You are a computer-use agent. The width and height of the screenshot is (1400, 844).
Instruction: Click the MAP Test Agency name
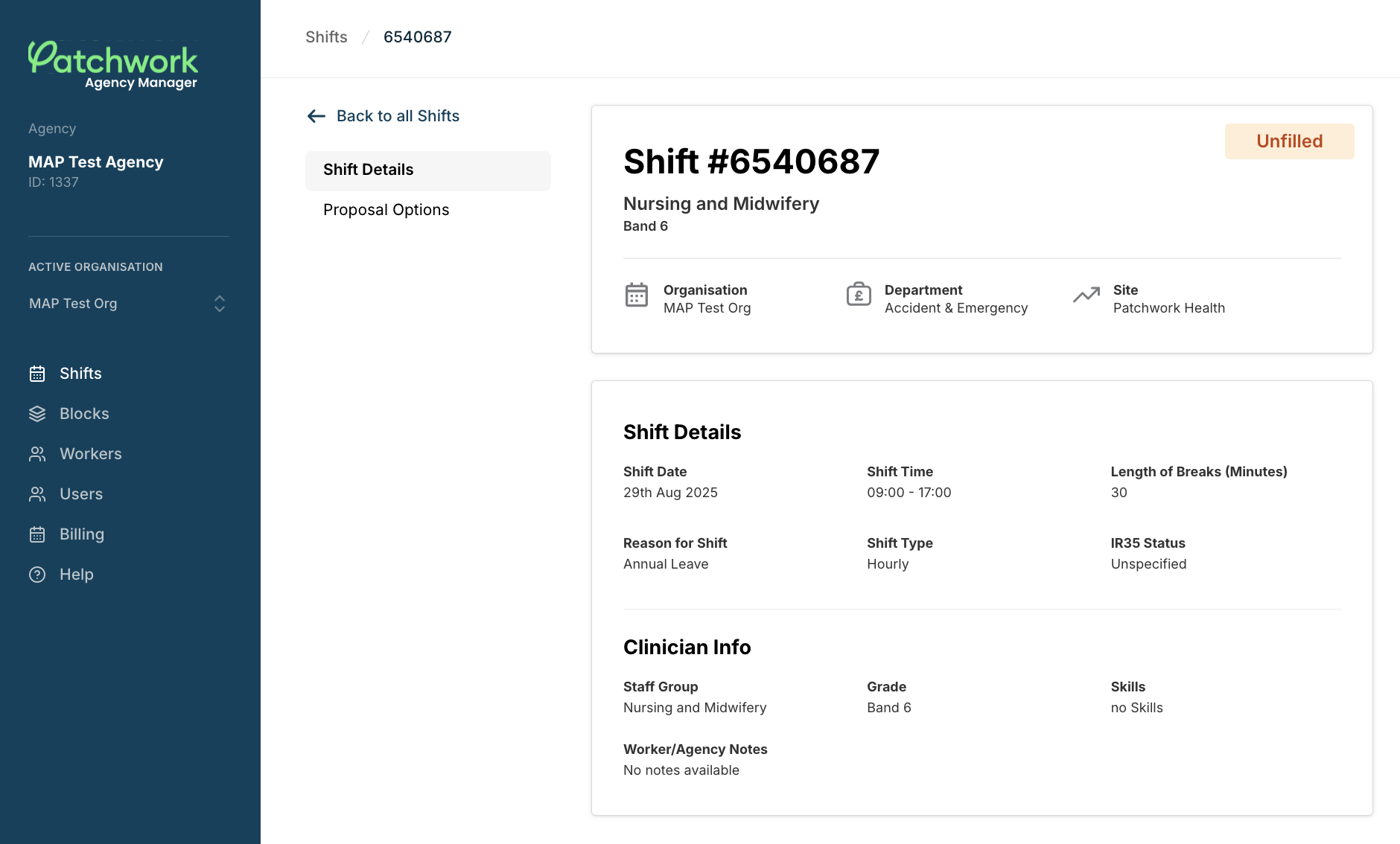pyautogui.click(x=95, y=162)
